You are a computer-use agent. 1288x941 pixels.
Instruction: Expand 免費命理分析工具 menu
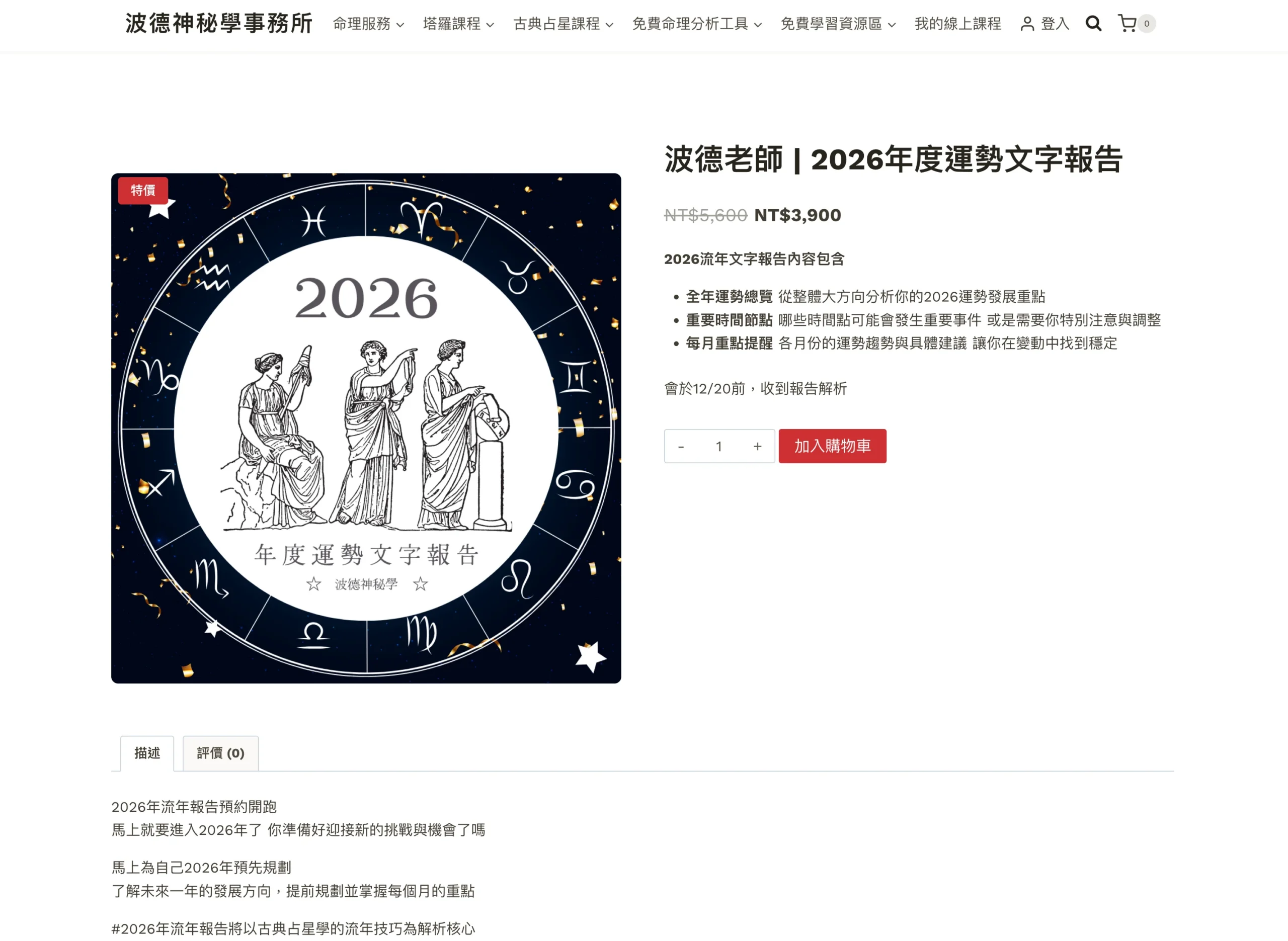697,24
